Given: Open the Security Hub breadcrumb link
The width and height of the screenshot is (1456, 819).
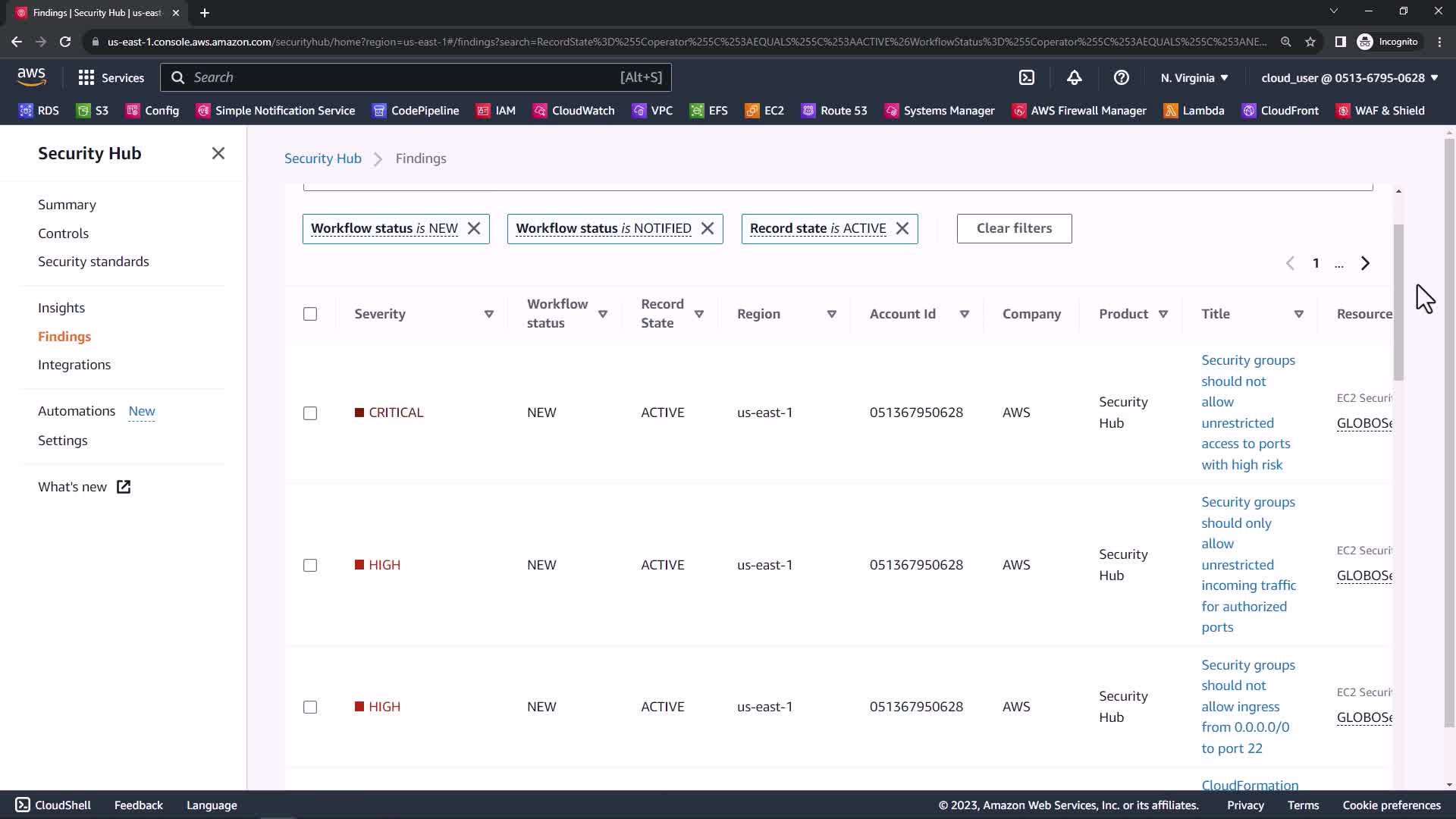Looking at the screenshot, I should (x=322, y=158).
